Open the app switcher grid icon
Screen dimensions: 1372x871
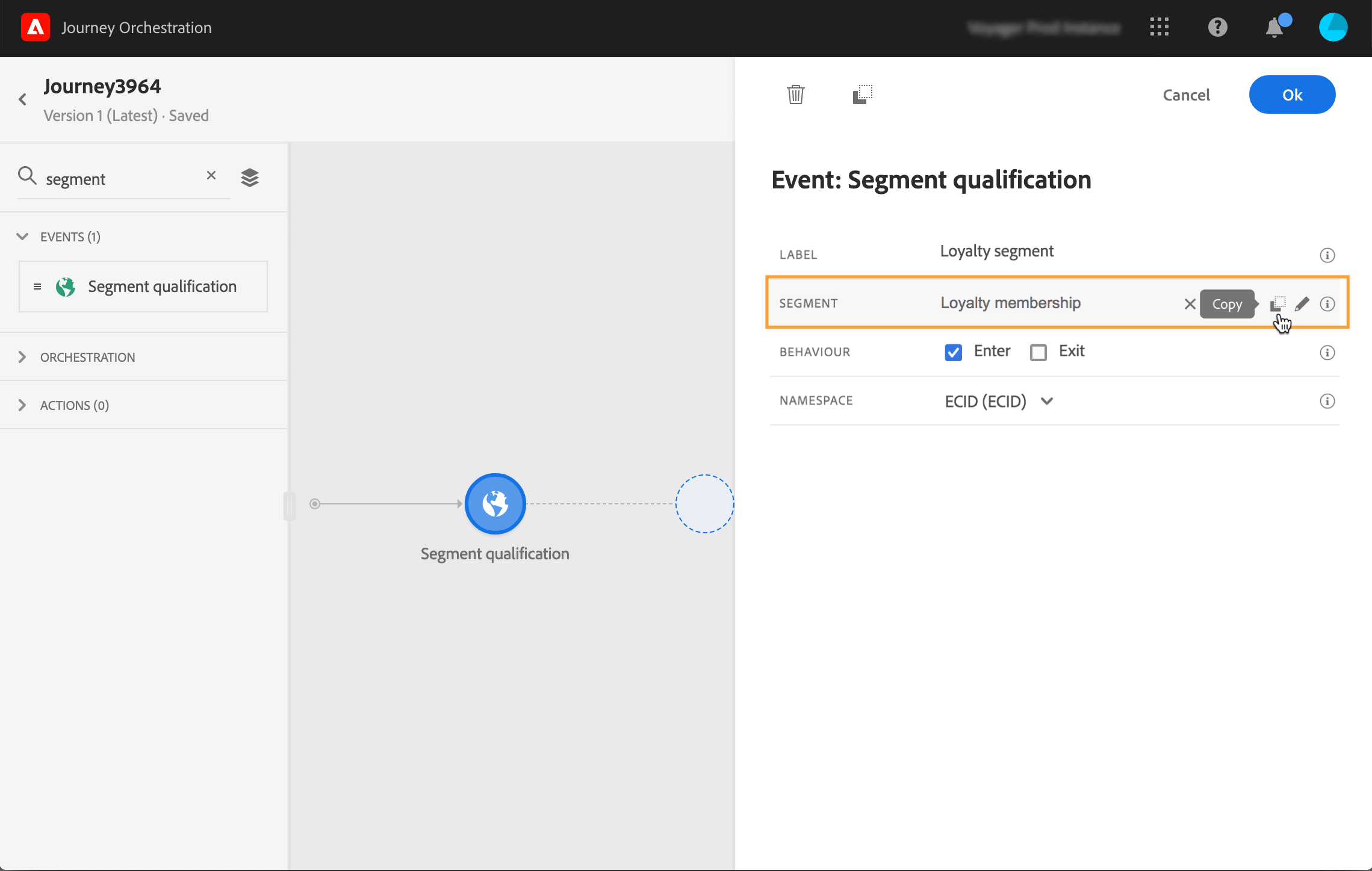tap(1159, 28)
